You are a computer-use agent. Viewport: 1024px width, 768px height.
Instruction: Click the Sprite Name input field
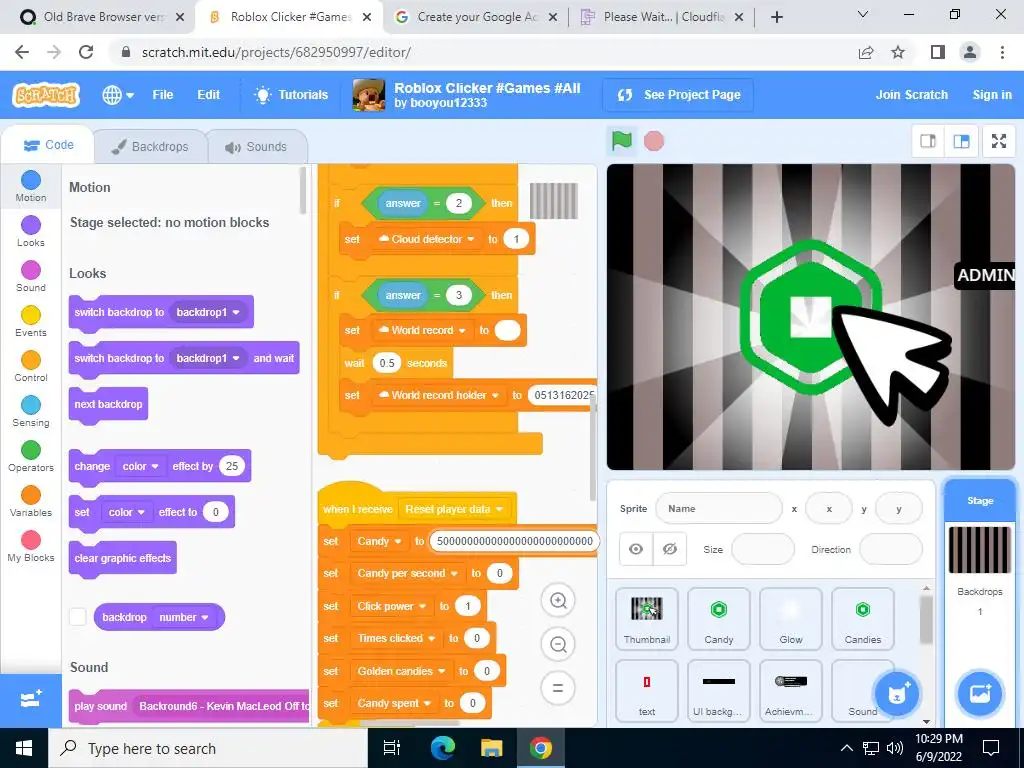(x=718, y=508)
